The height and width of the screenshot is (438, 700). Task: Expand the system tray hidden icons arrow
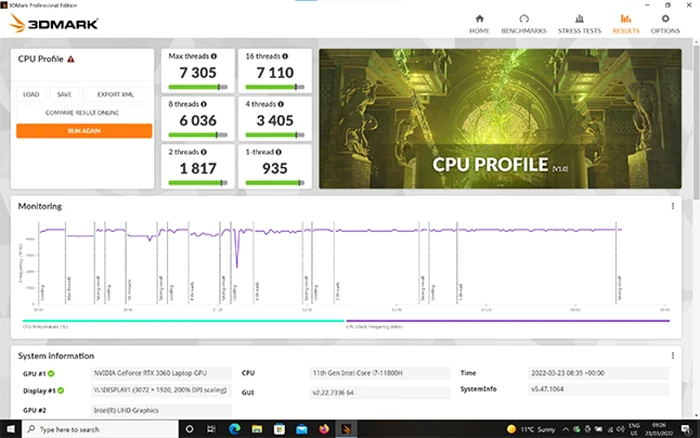566,430
